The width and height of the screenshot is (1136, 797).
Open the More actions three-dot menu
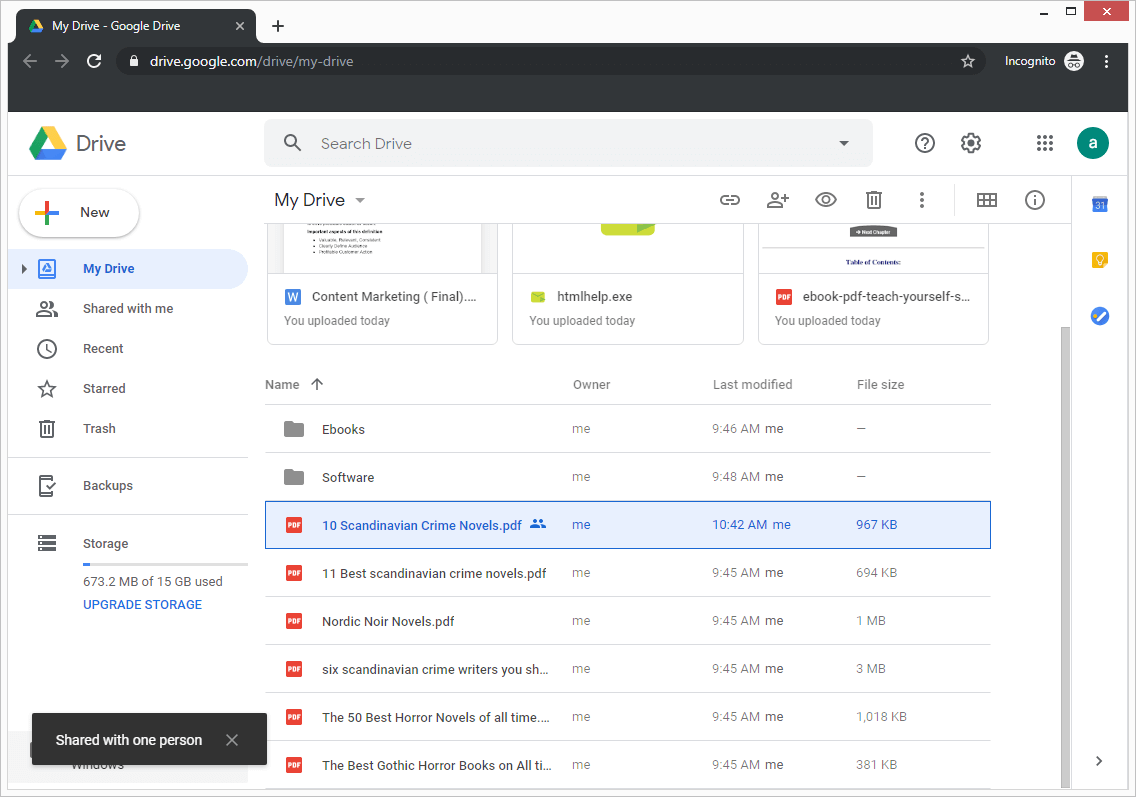coord(922,200)
